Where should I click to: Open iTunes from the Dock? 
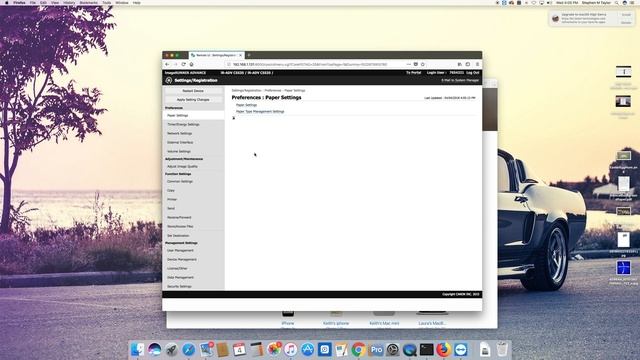tap(291, 349)
